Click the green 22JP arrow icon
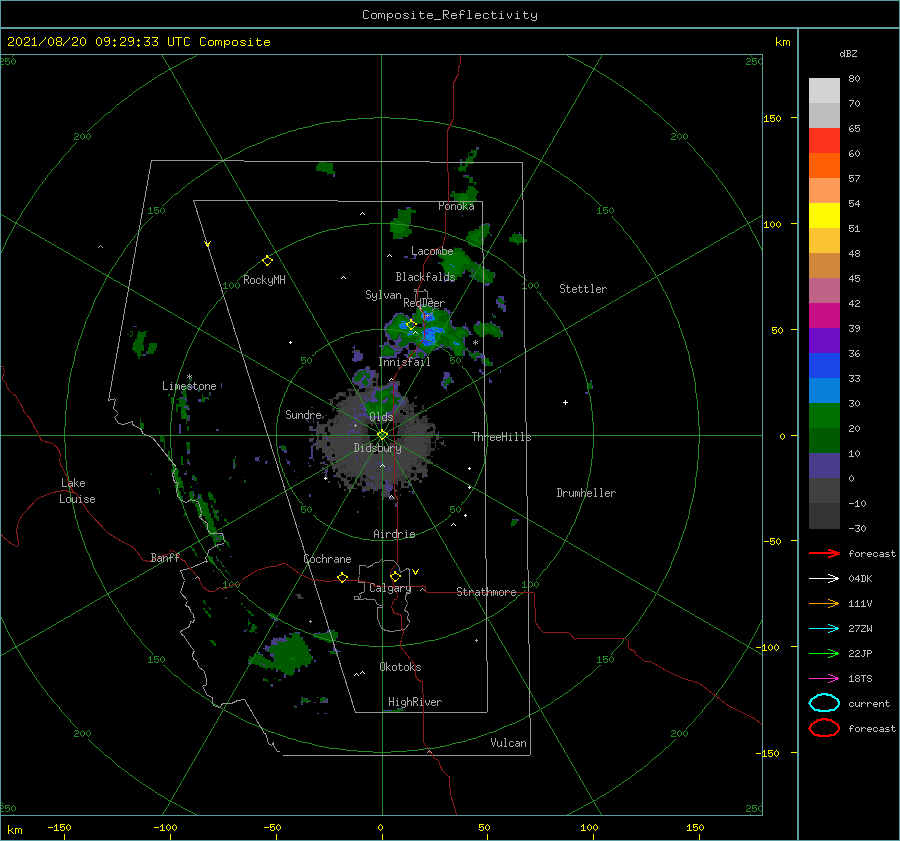 pos(824,653)
